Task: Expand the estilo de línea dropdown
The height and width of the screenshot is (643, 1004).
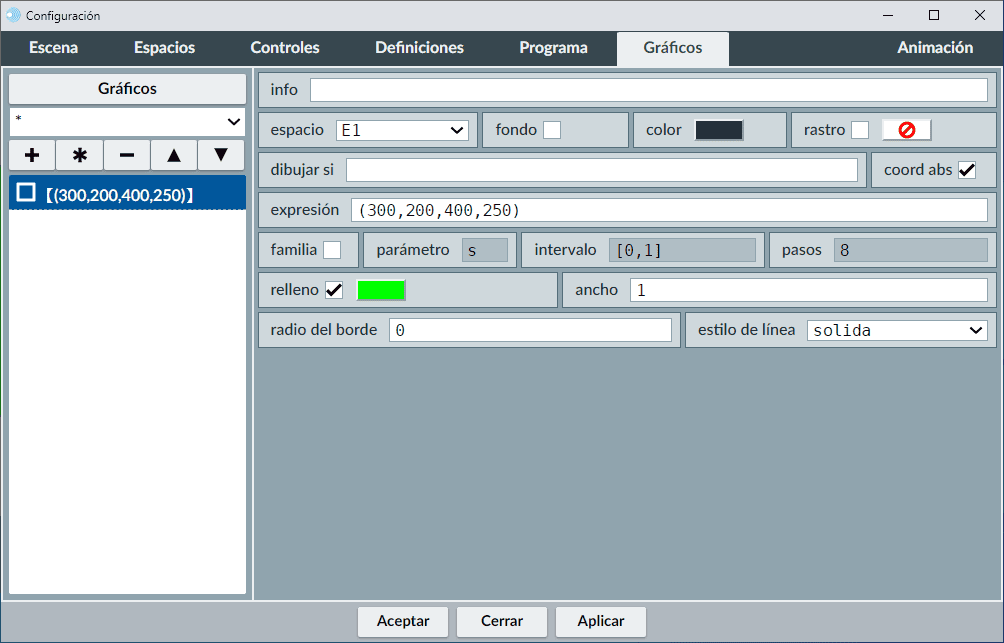Action: point(897,330)
